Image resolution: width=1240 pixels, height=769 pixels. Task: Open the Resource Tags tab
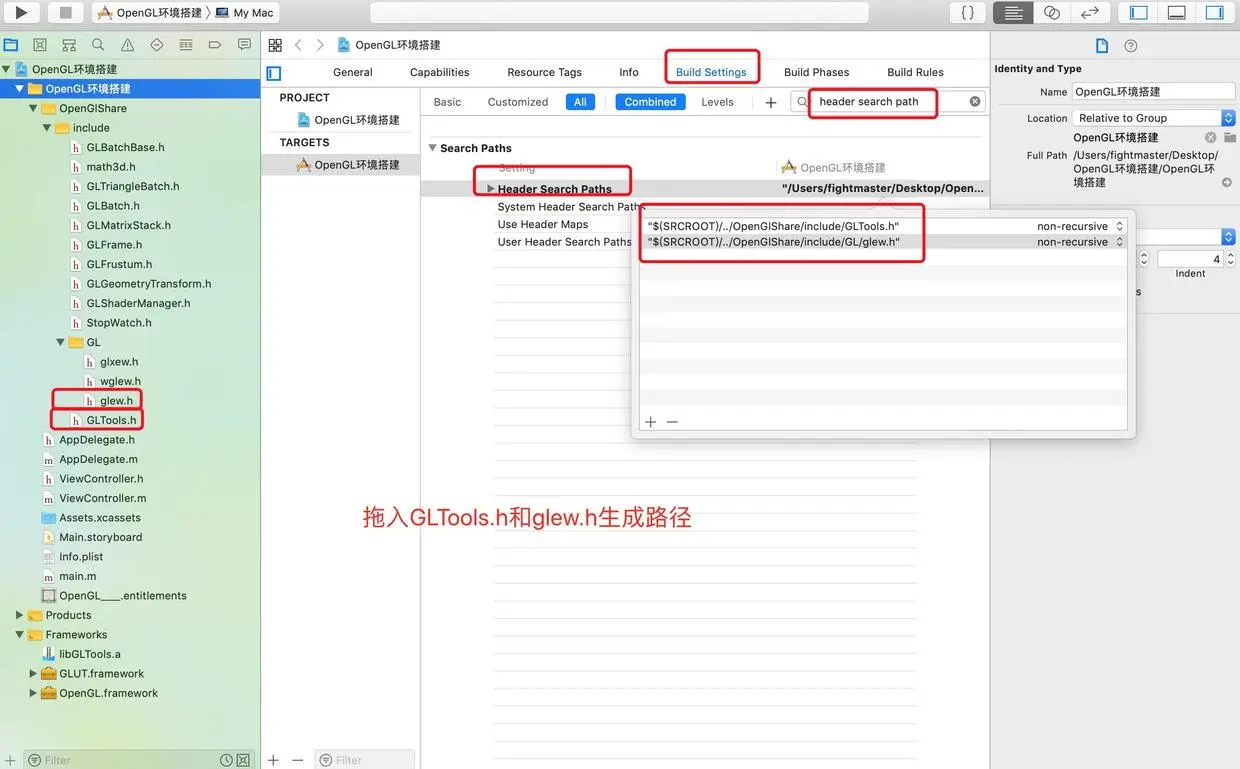click(544, 72)
